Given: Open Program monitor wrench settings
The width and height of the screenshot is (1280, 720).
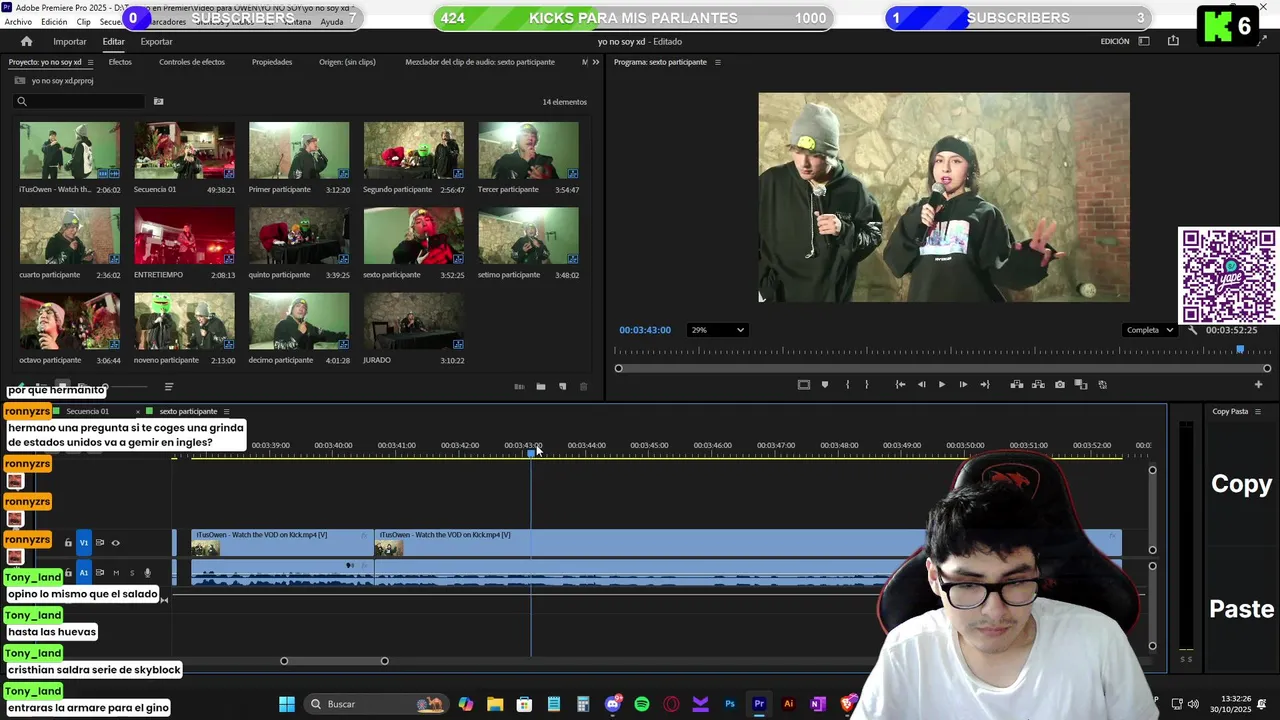Looking at the screenshot, I should pyautogui.click(x=1192, y=330).
